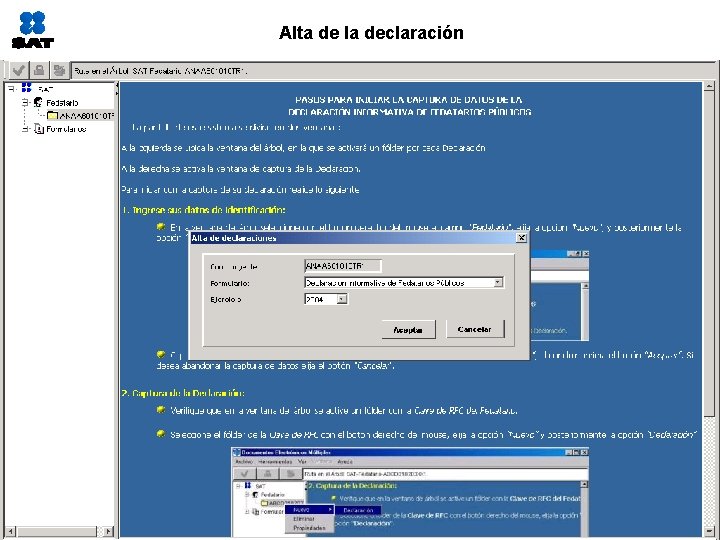
Task: Click the third toolbar icon beside padlock
Action: [x=59, y=71]
